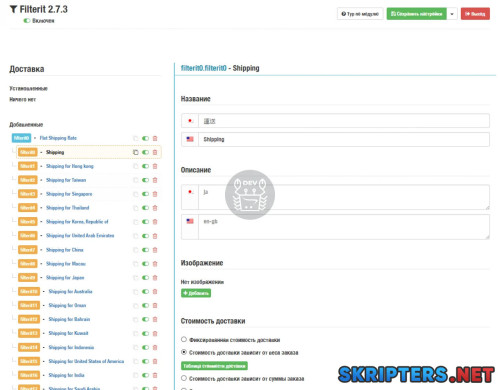Viewport: 500px width, 390px height.
Task: Disable Shipping for Singapore switch
Action: coord(145,194)
